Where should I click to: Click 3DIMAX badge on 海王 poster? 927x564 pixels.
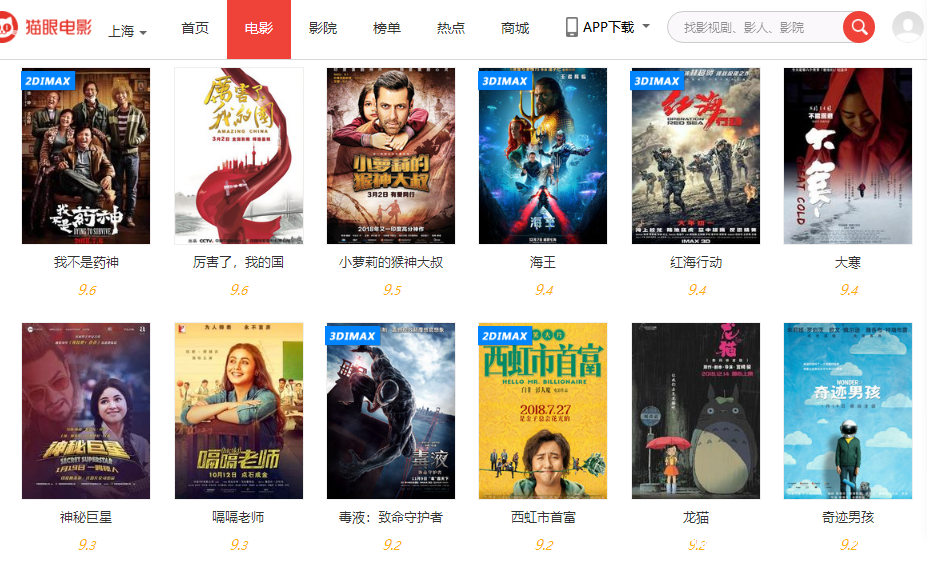pos(505,80)
